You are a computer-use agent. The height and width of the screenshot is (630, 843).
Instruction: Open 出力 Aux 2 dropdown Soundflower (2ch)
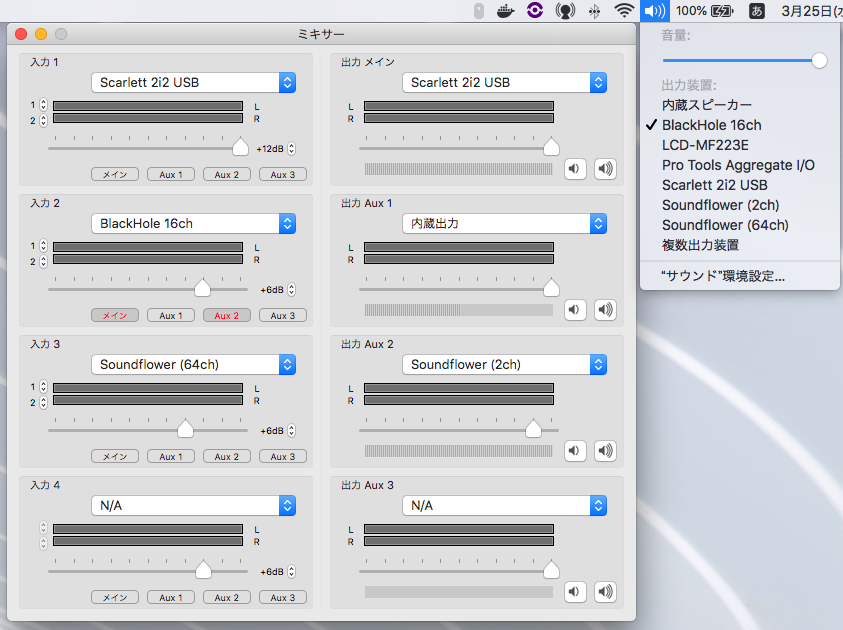tap(504, 364)
